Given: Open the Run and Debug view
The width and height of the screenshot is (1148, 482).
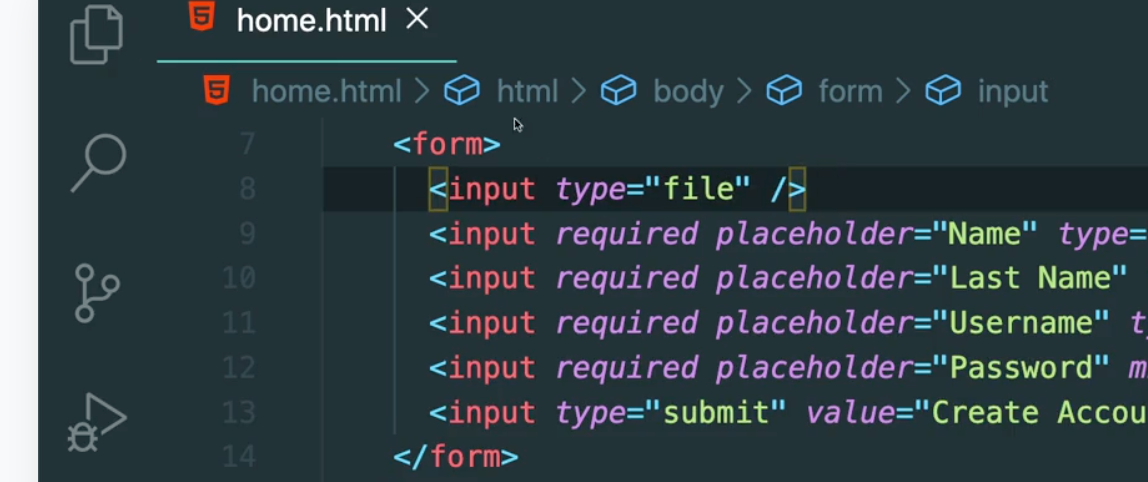Looking at the screenshot, I should click(x=96, y=423).
